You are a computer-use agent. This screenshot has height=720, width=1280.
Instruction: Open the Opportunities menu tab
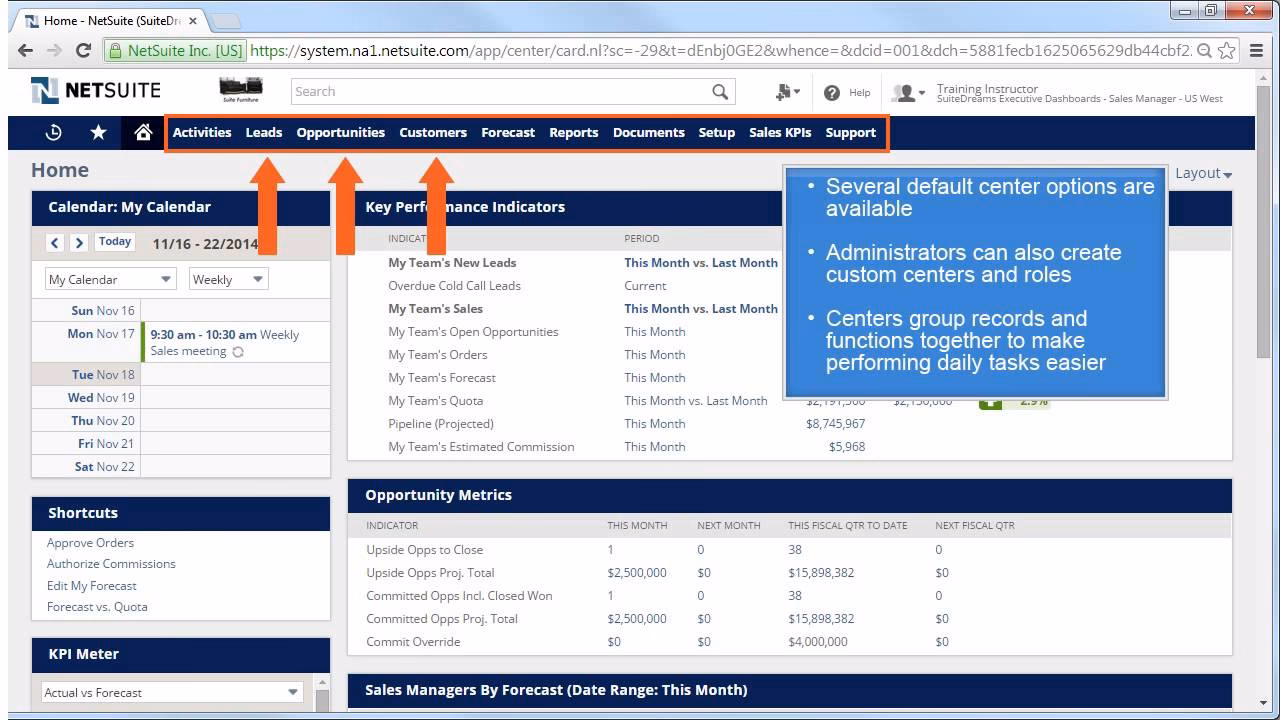(x=341, y=132)
